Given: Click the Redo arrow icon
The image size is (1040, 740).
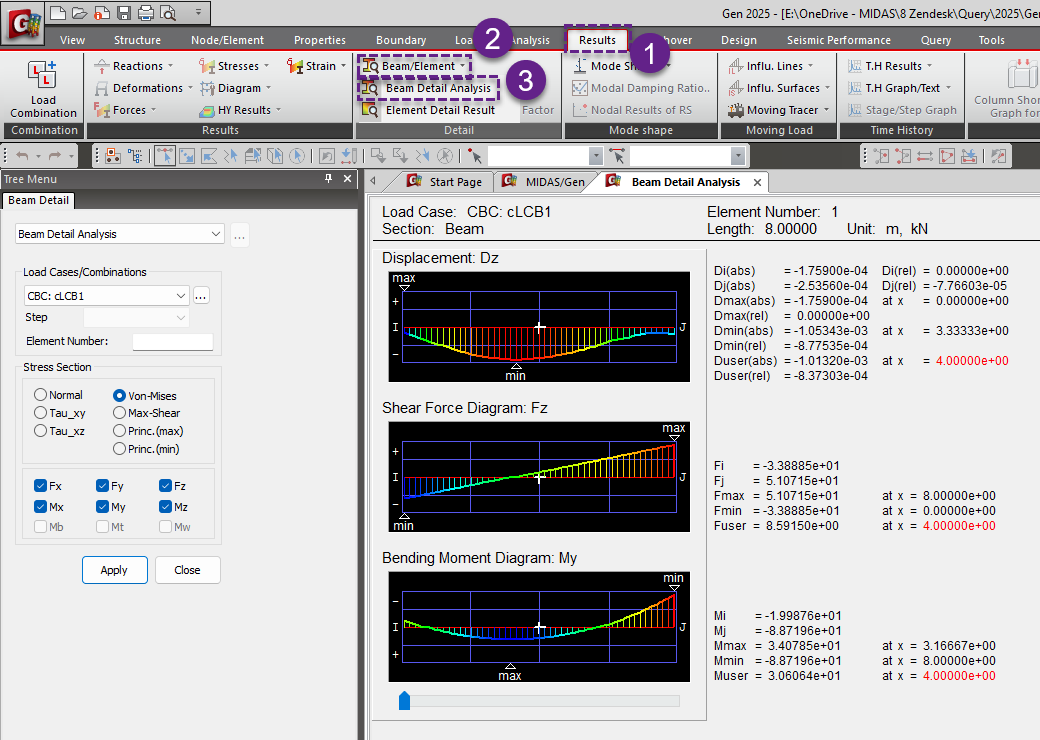Looking at the screenshot, I should (x=55, y=156).
